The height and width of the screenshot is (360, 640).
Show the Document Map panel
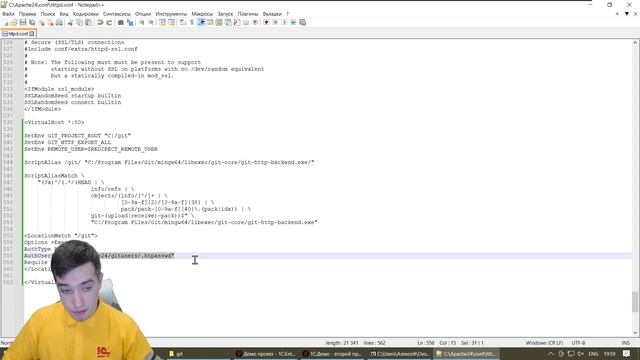(219, 22)
